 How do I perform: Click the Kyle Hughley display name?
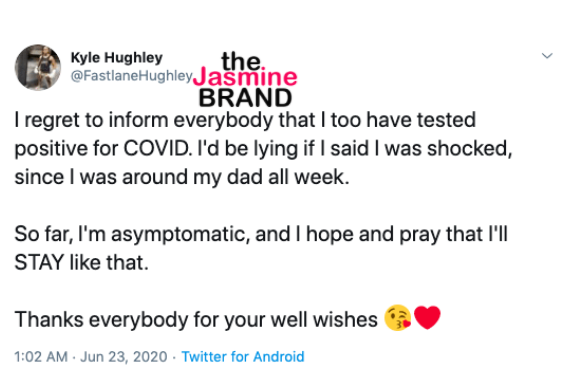pos(117,58)
